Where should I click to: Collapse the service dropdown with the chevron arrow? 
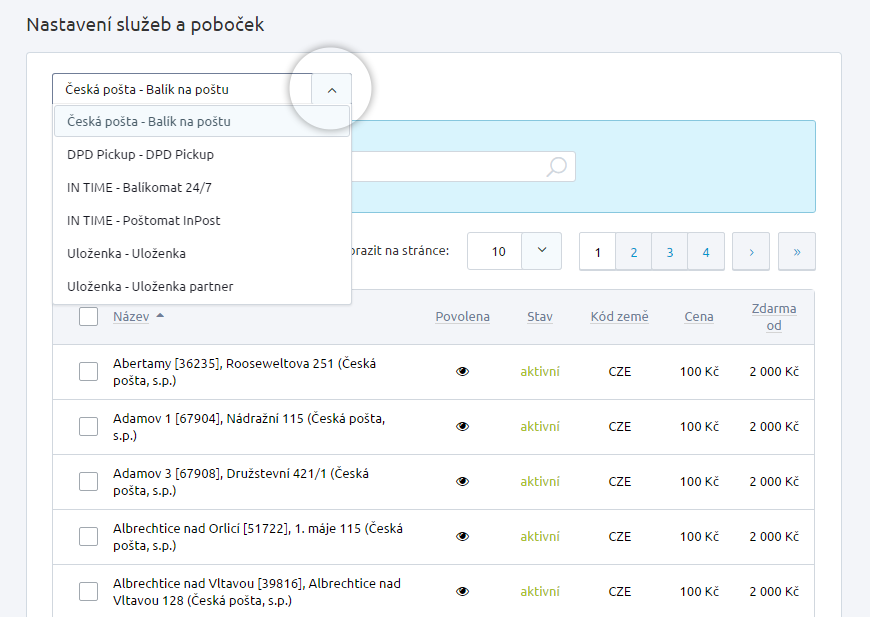(x=332, y=89)
